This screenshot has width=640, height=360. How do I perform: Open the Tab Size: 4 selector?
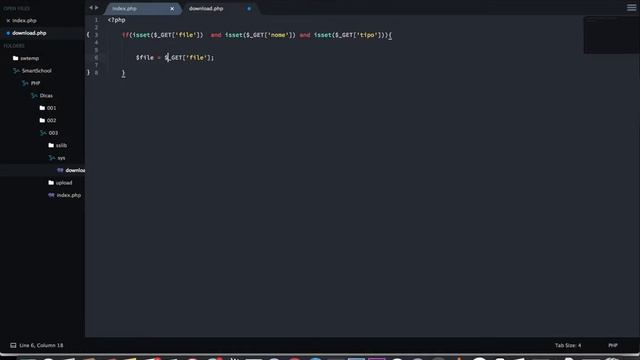click(568, 345)
